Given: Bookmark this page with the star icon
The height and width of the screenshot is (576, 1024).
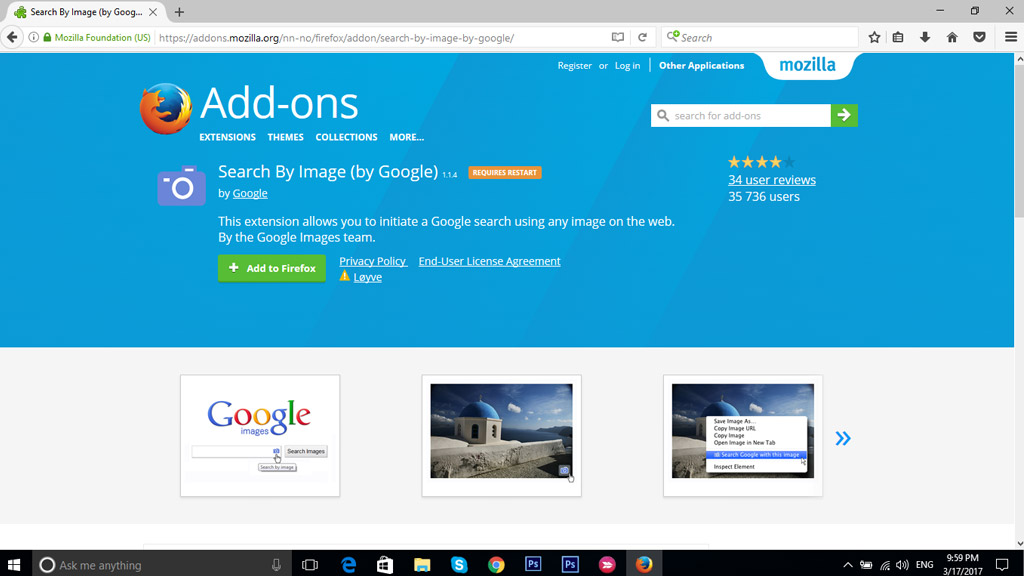Looking at the screenshot, I should (x=874, y=37).
